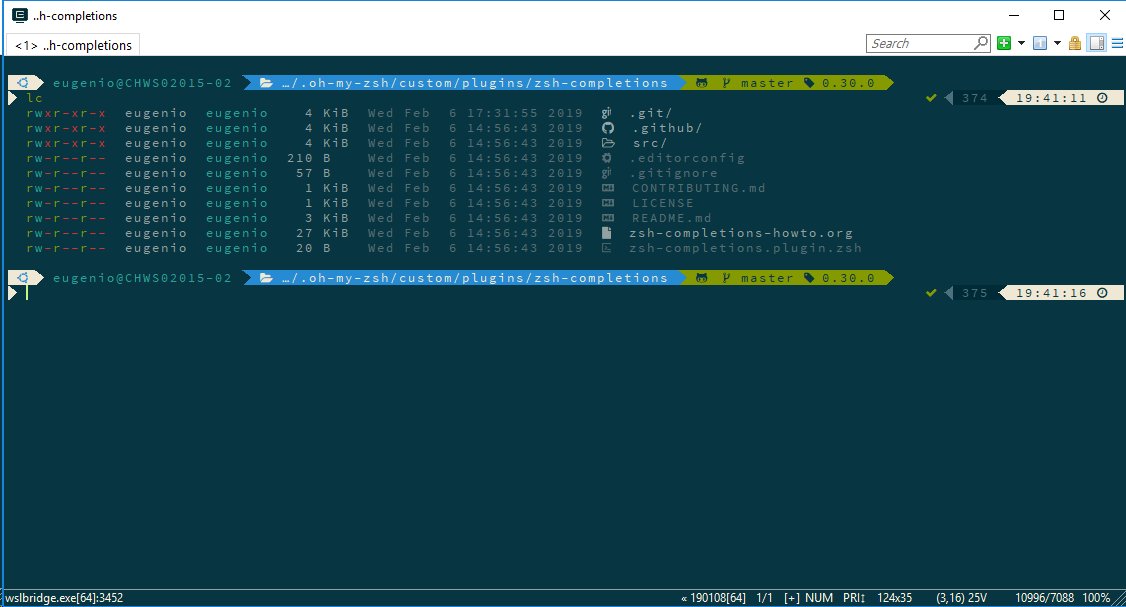
Task: Click the git icon beside .git/
Action: tap(607, 113)
